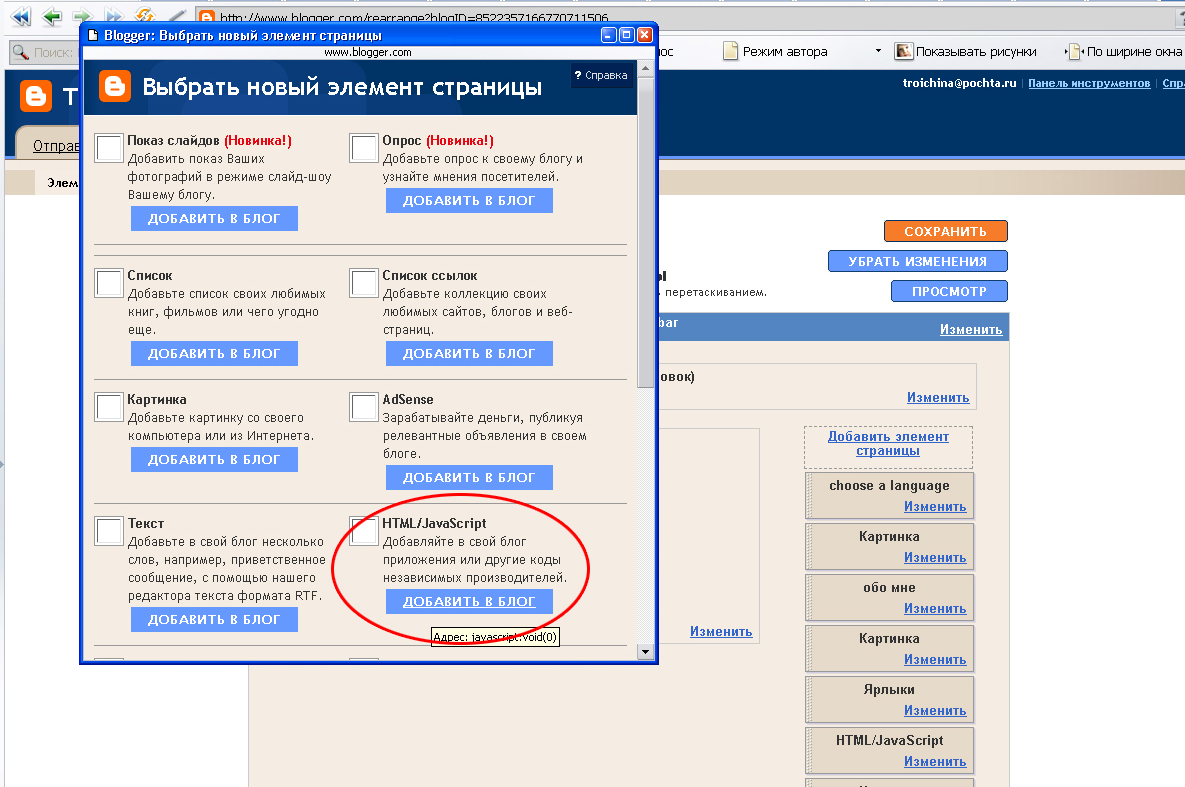
Task: Click the Rewind double-arrow browser icon
Action: pyautogui.click(x=21, y=16)
